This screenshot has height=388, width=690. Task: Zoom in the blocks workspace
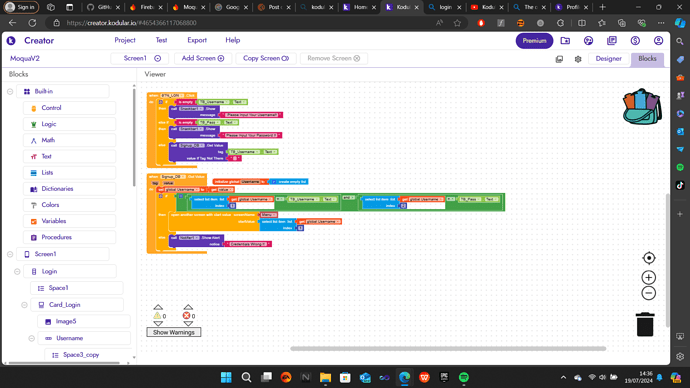(x=649, y=278)
